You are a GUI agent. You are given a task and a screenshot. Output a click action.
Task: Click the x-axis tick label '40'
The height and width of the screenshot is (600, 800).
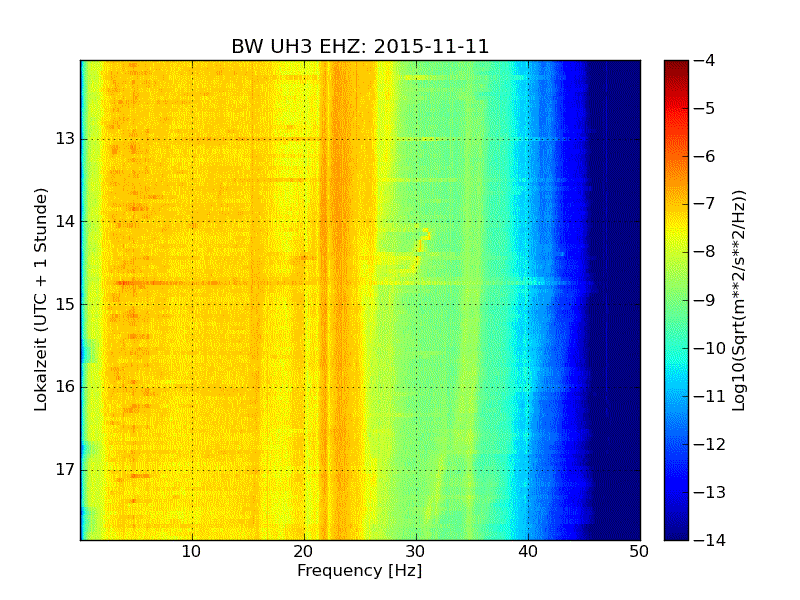click(x=528, y=552)
